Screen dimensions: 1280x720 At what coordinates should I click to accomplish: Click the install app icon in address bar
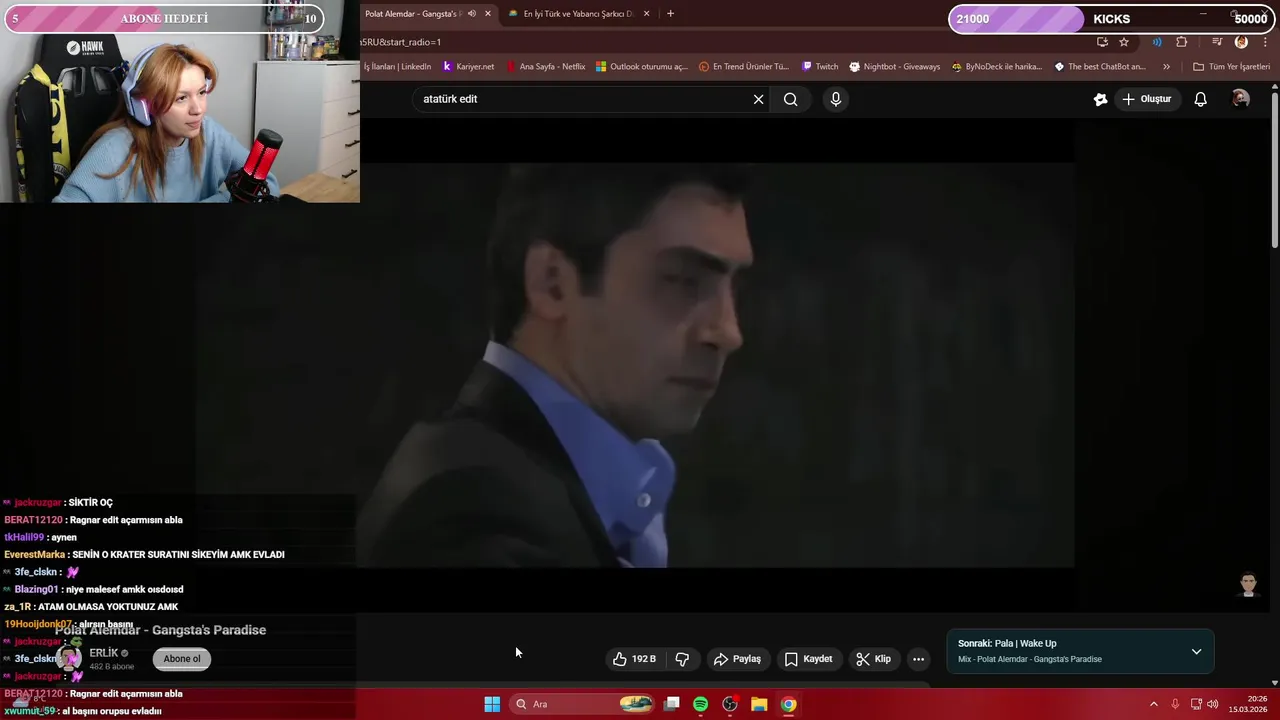click(x=1102, y=42)
